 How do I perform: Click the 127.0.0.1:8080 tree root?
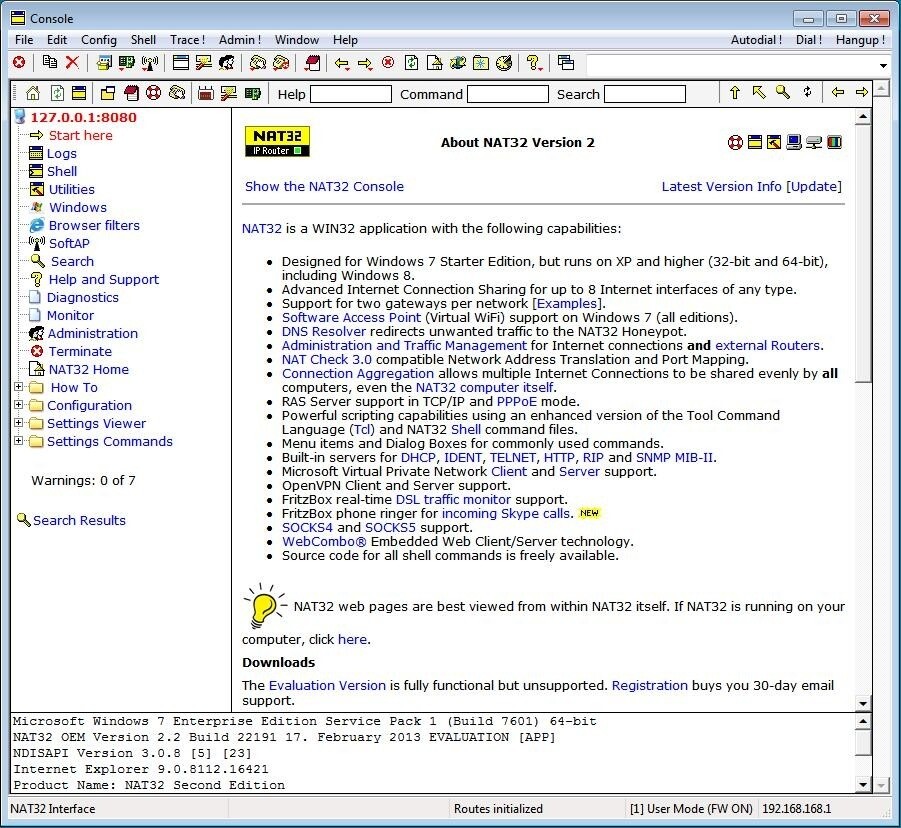tap(83, 117)
